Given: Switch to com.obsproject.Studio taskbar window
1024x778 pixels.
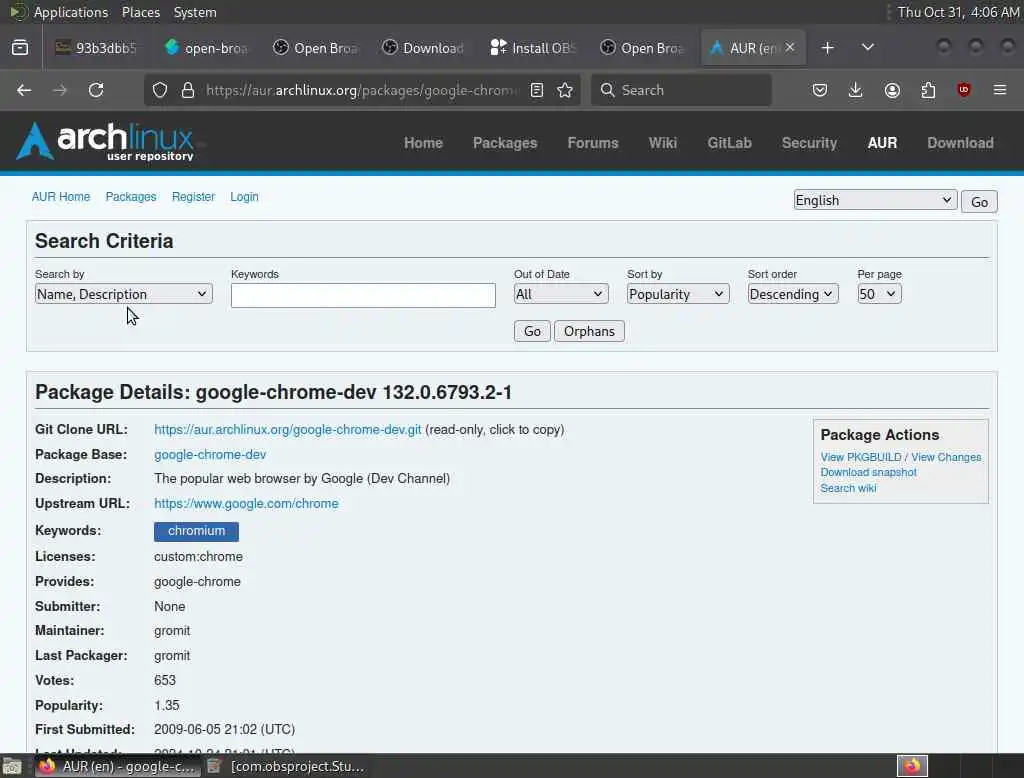Looking at the screenshot, I should pyautogui.click(x=287, y=766).
